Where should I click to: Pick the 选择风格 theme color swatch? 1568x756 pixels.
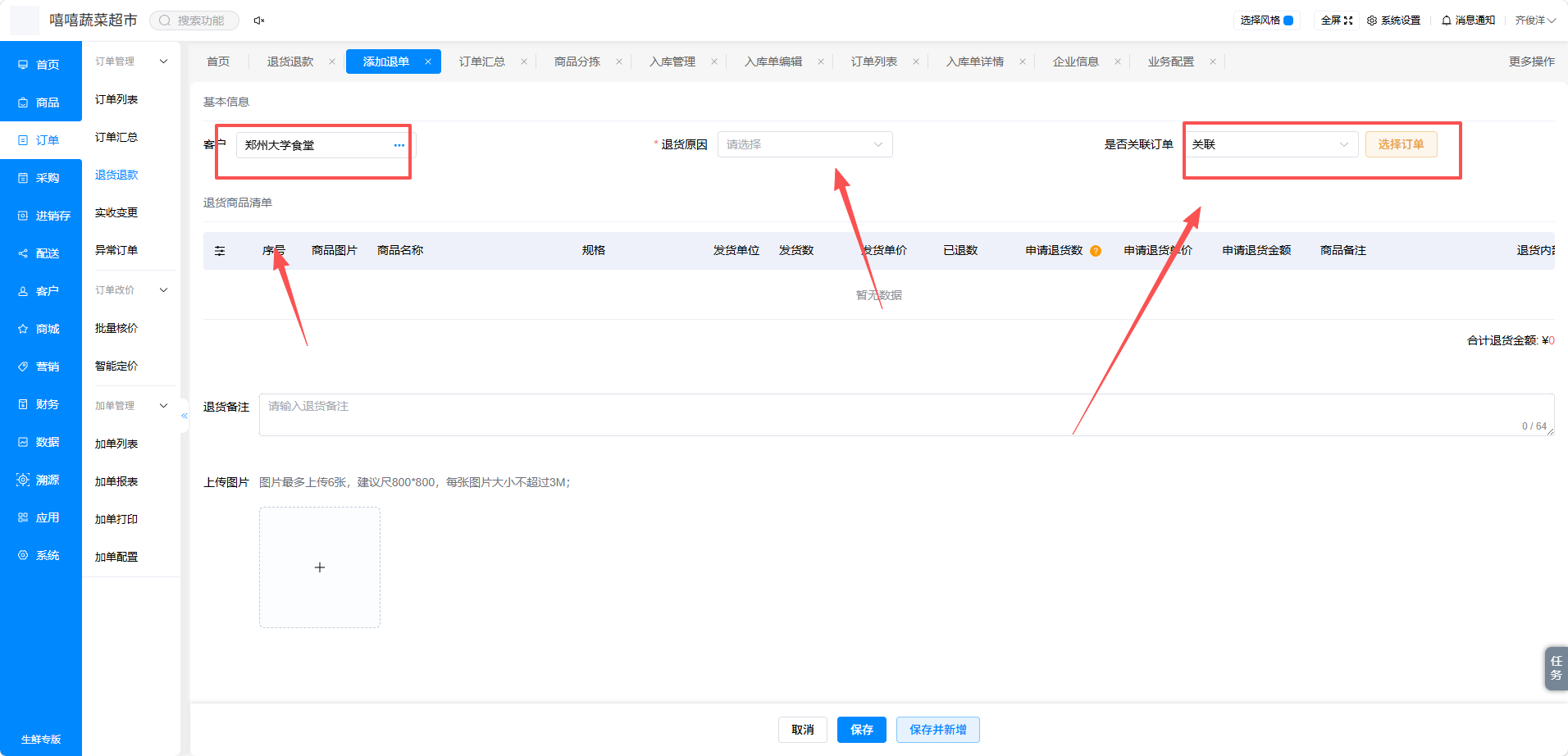(x=1288, y=20)
